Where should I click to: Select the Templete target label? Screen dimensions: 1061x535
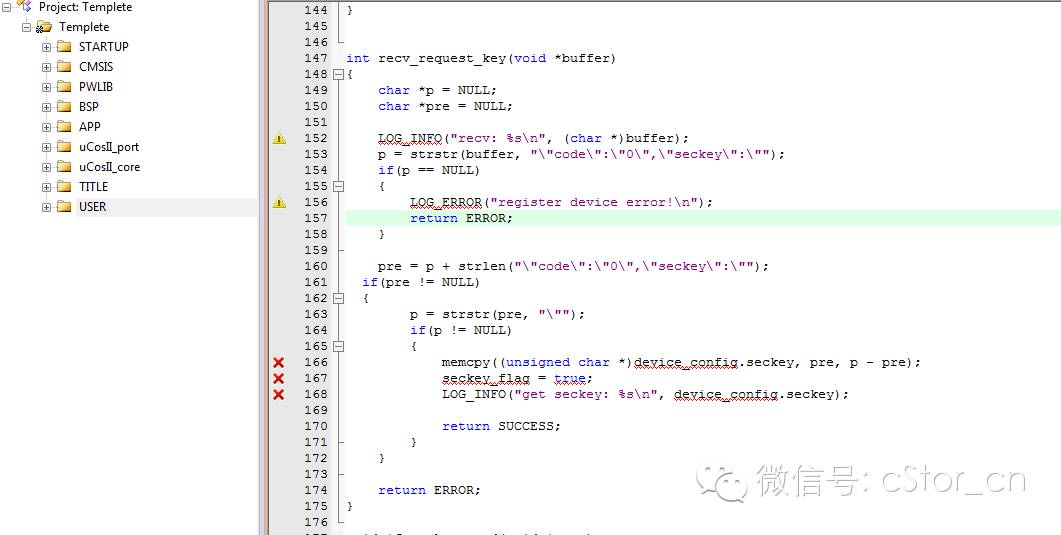[84, 27]
